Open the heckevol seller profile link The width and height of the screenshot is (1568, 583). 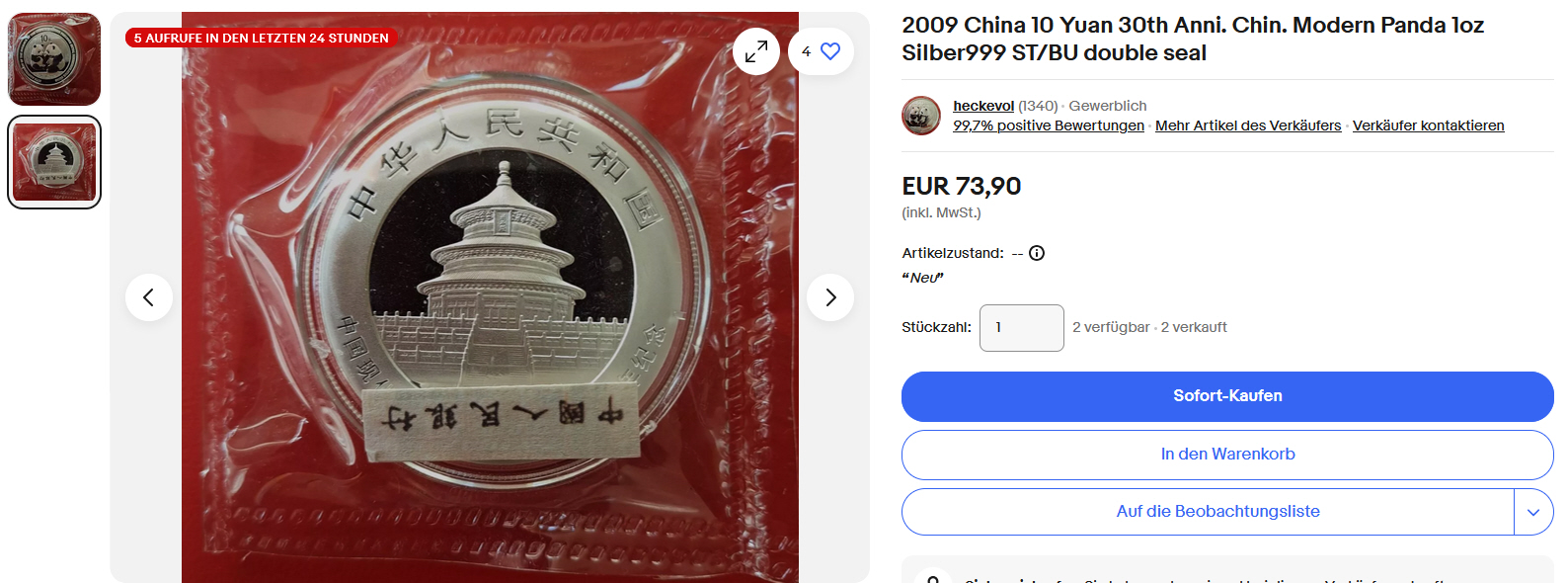(983, 106)
